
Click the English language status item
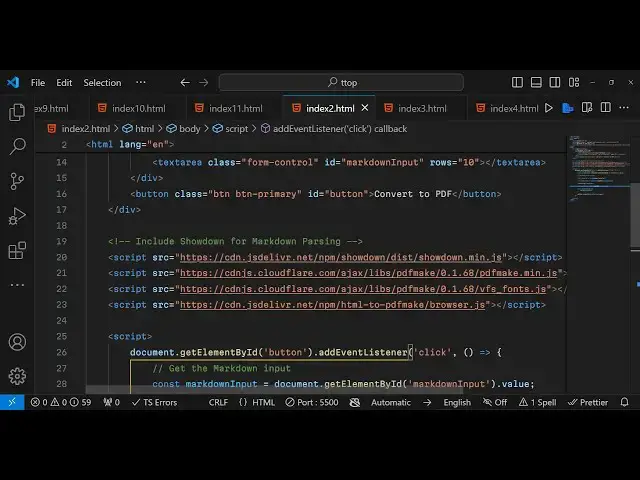click(457, 402)
